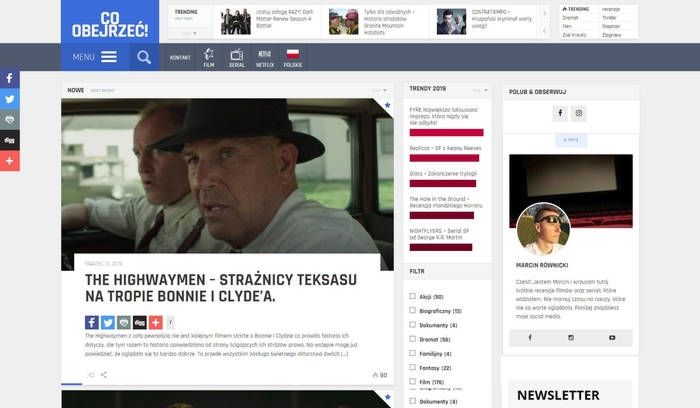Click the POLSKIE flag icon
Viewport: 700px width, 408px height.
pos(293,57)
